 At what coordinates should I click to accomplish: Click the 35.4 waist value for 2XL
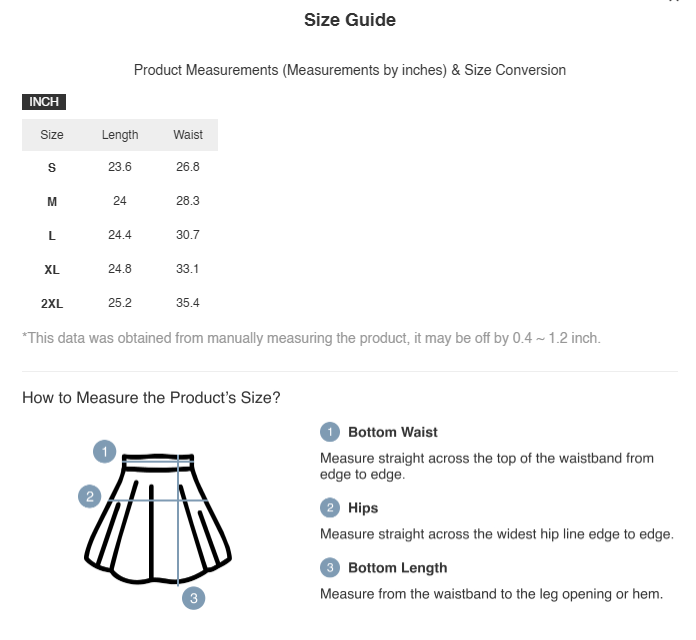click(188, 303)
